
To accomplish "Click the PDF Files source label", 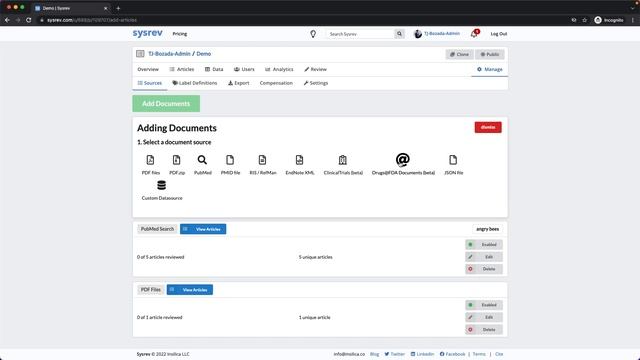I will coord(151,290).
